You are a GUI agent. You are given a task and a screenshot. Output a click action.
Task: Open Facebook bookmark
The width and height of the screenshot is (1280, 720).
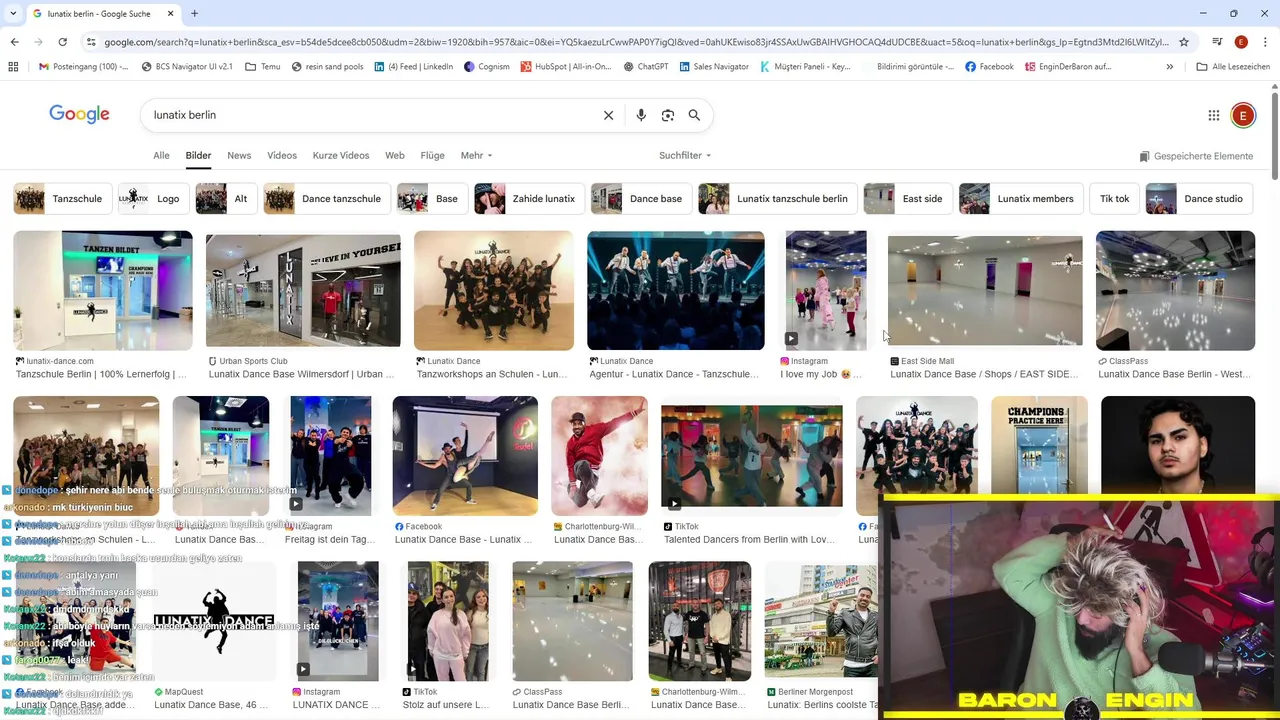[x=989, y=67]
